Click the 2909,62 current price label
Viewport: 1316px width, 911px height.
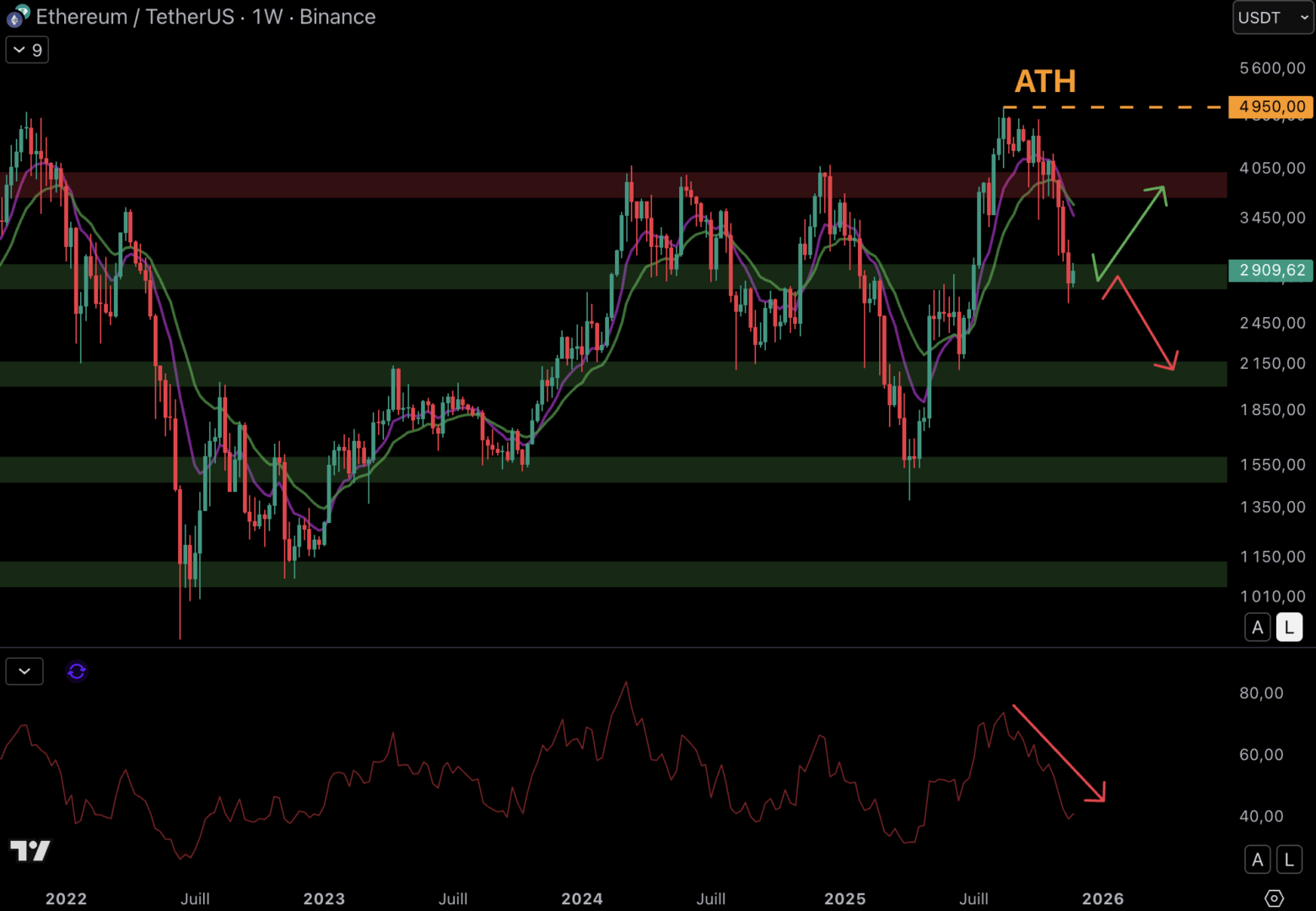click(1270, 270)
